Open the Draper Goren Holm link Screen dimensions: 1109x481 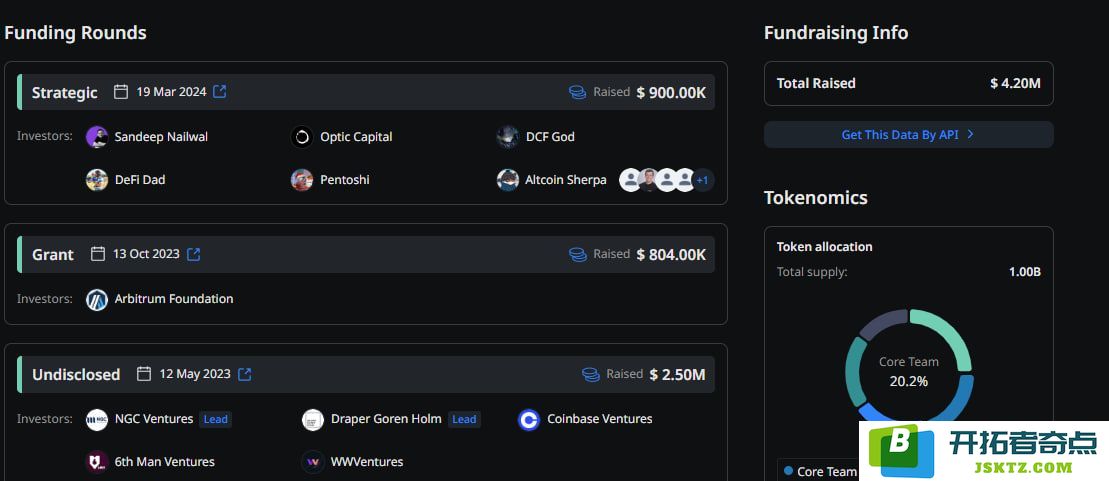coord(385,420)
